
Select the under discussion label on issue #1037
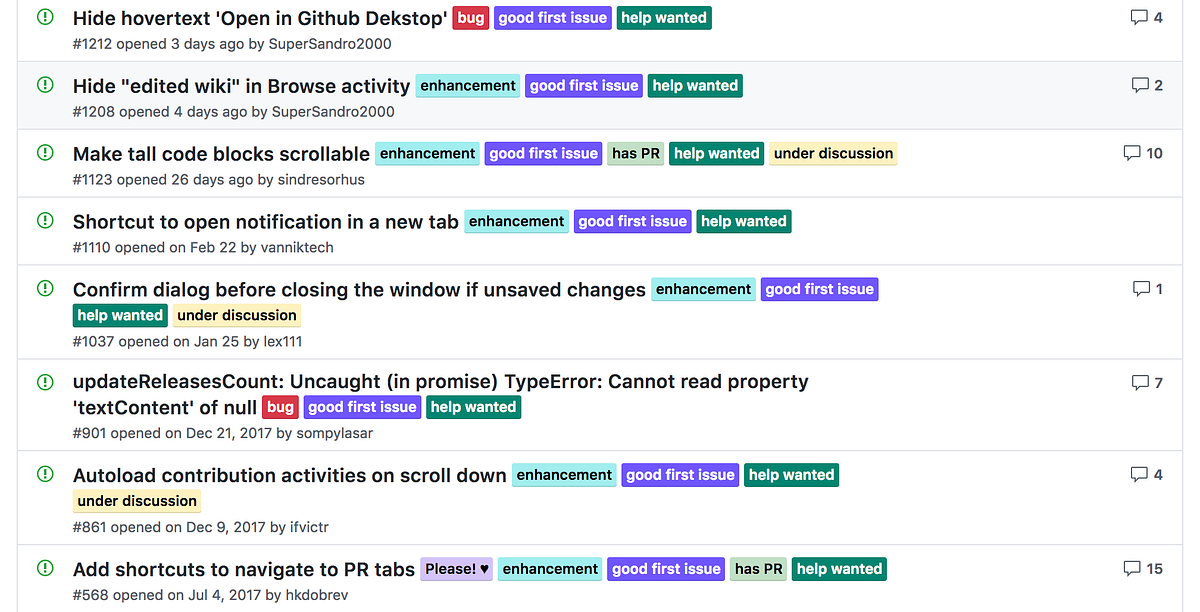(236, 315)
